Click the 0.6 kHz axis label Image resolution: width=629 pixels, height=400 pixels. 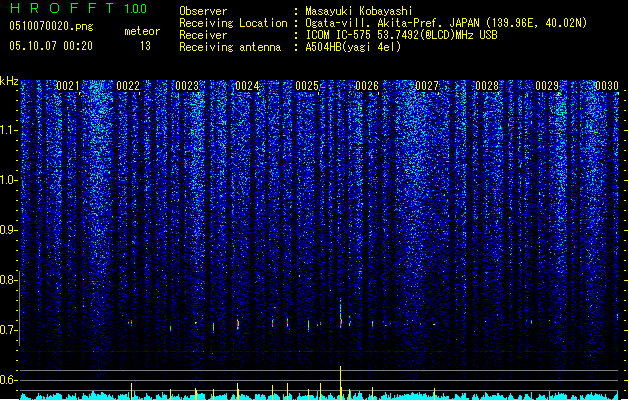click(8, 380)
